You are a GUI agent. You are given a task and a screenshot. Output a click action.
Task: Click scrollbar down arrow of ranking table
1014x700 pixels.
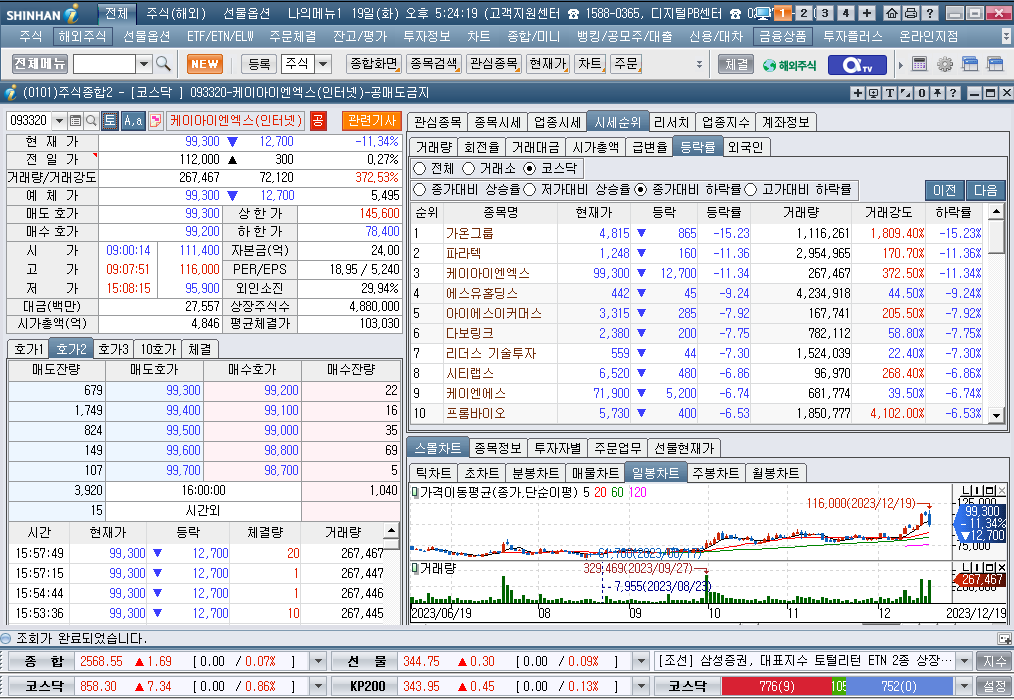click(x=997, y=415)
